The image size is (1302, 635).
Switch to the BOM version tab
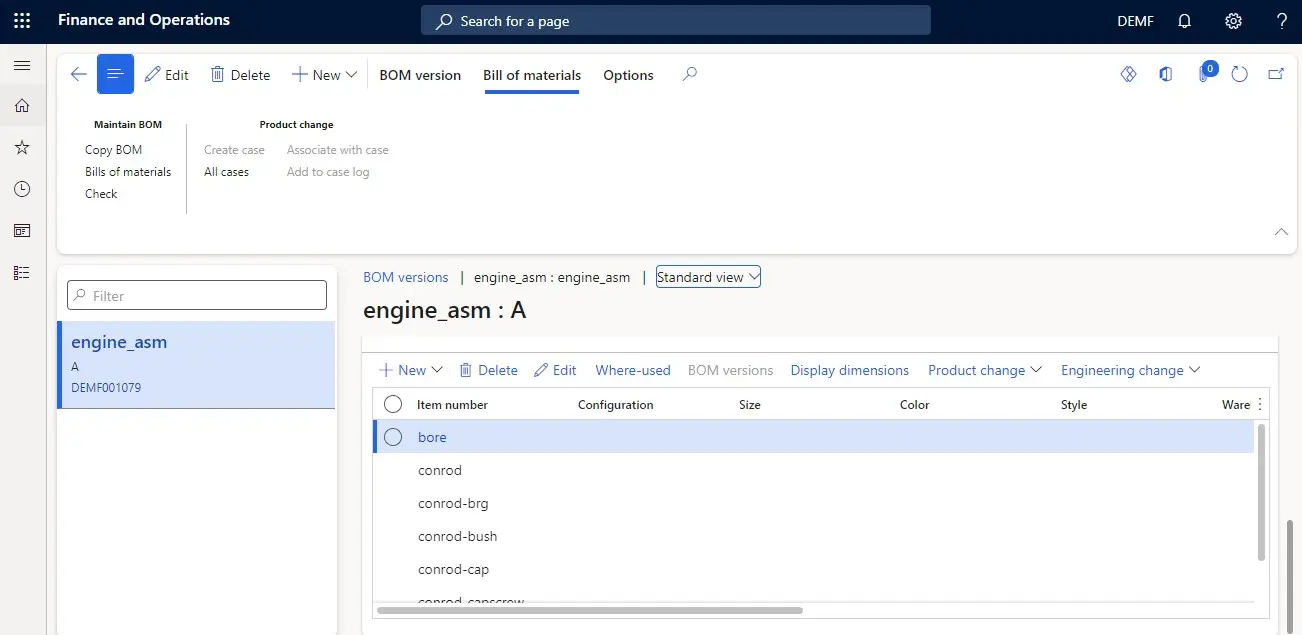point(420,75)
